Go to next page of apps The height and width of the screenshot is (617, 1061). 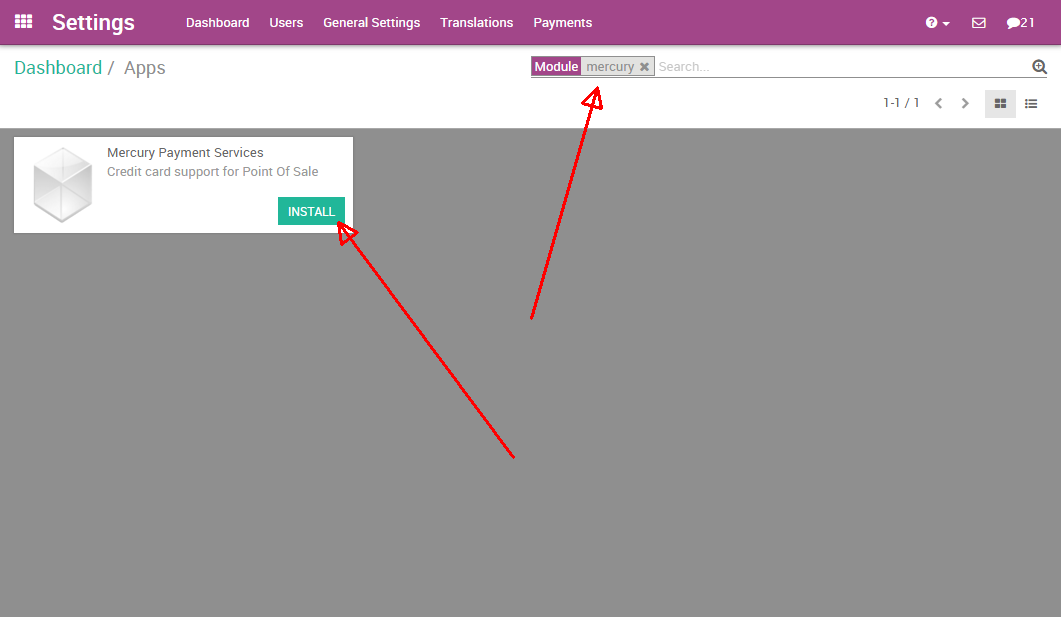(965, 104)
